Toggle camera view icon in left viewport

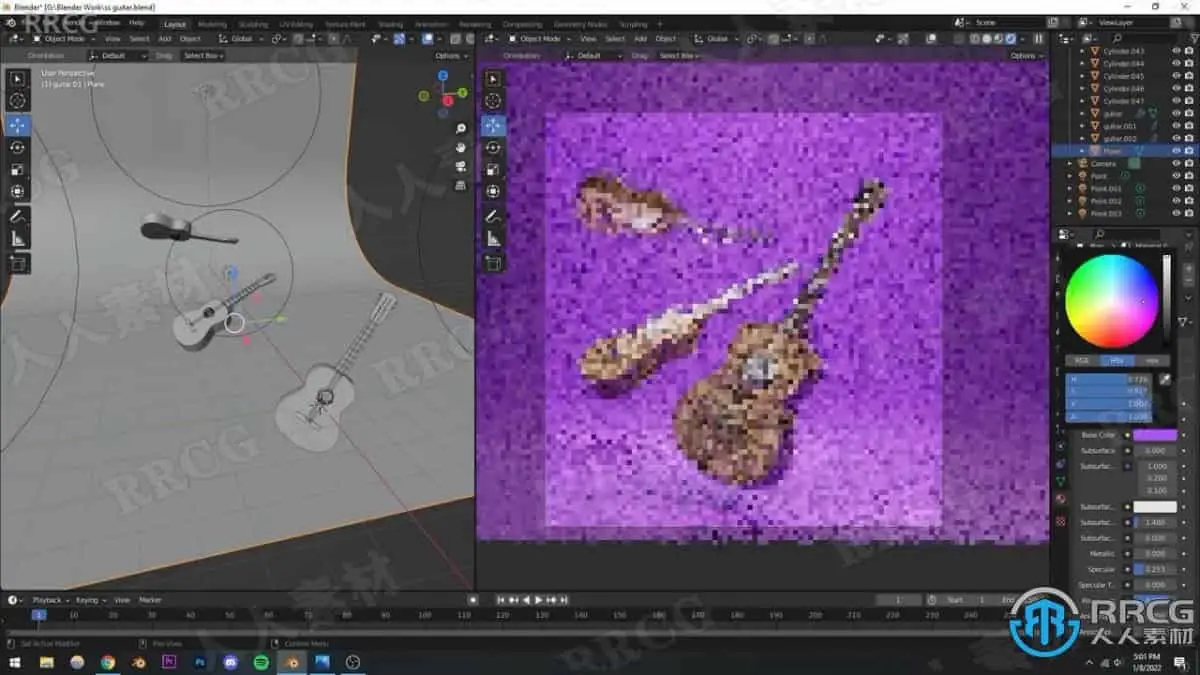pos(460,166)
